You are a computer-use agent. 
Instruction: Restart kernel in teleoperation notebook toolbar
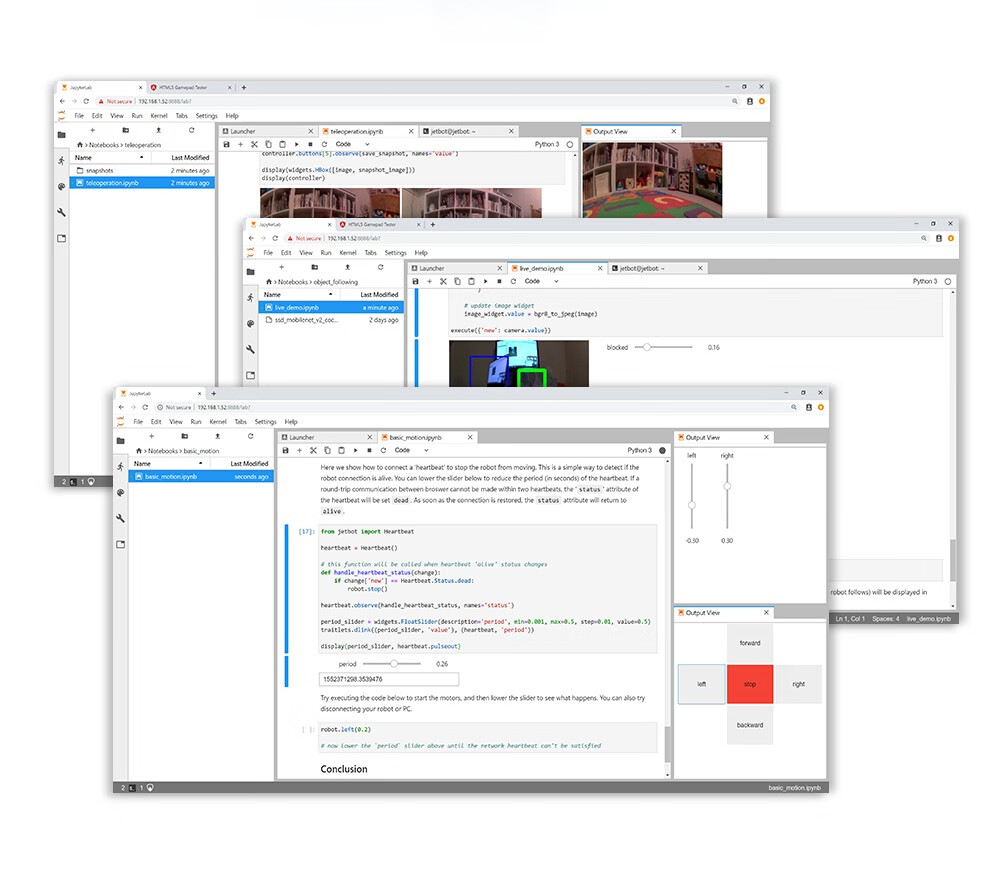(324, 145)
